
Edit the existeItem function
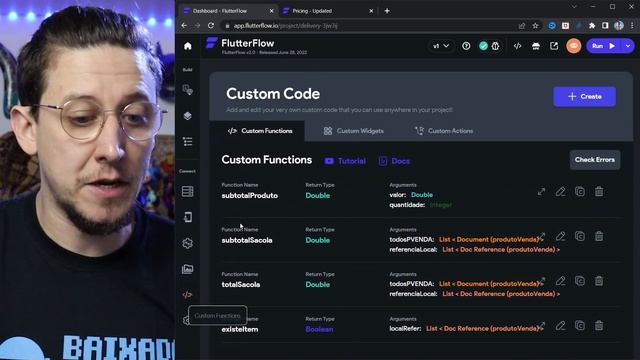(x=560, y=325)
